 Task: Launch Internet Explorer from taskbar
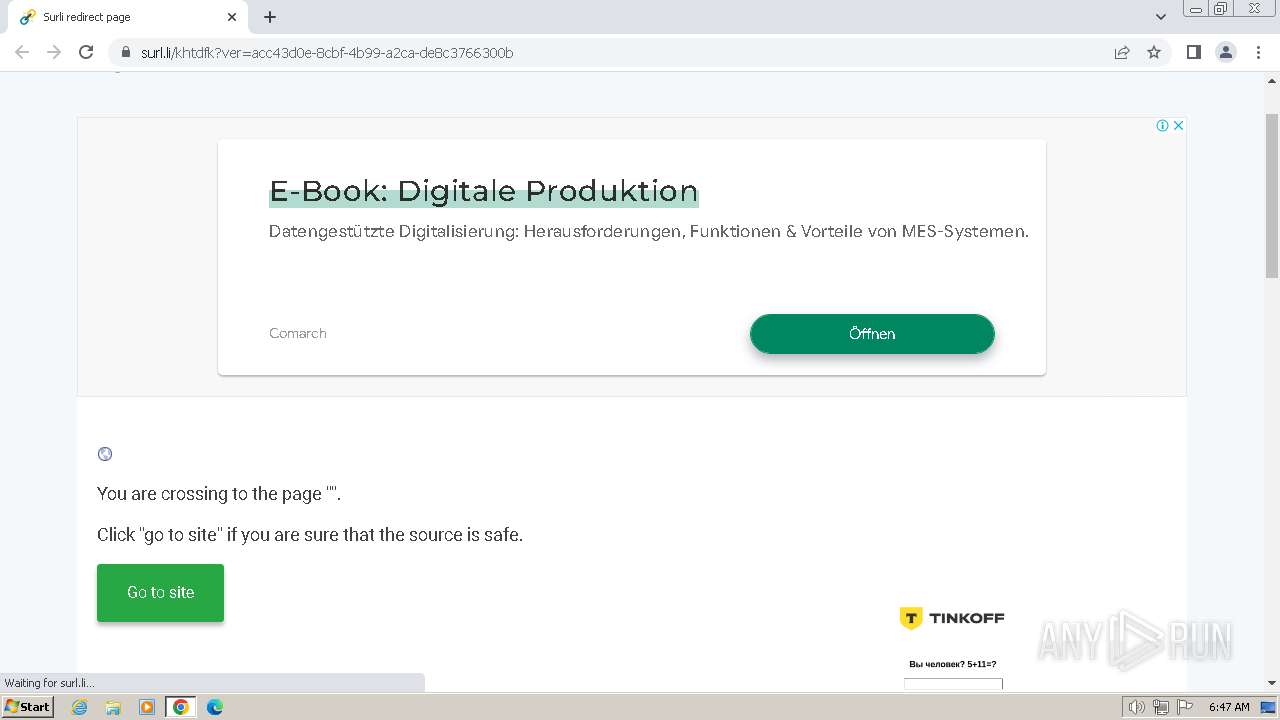80,707
